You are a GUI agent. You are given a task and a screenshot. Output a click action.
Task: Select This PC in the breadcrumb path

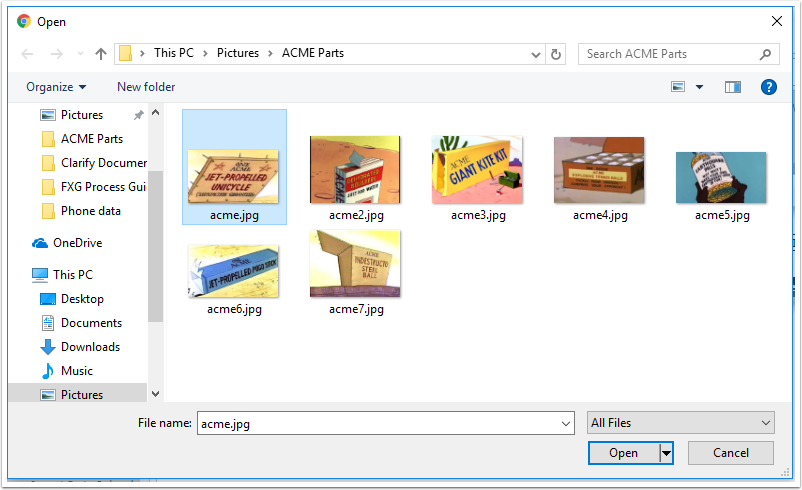pyautogui.click(x=174, y=53)
